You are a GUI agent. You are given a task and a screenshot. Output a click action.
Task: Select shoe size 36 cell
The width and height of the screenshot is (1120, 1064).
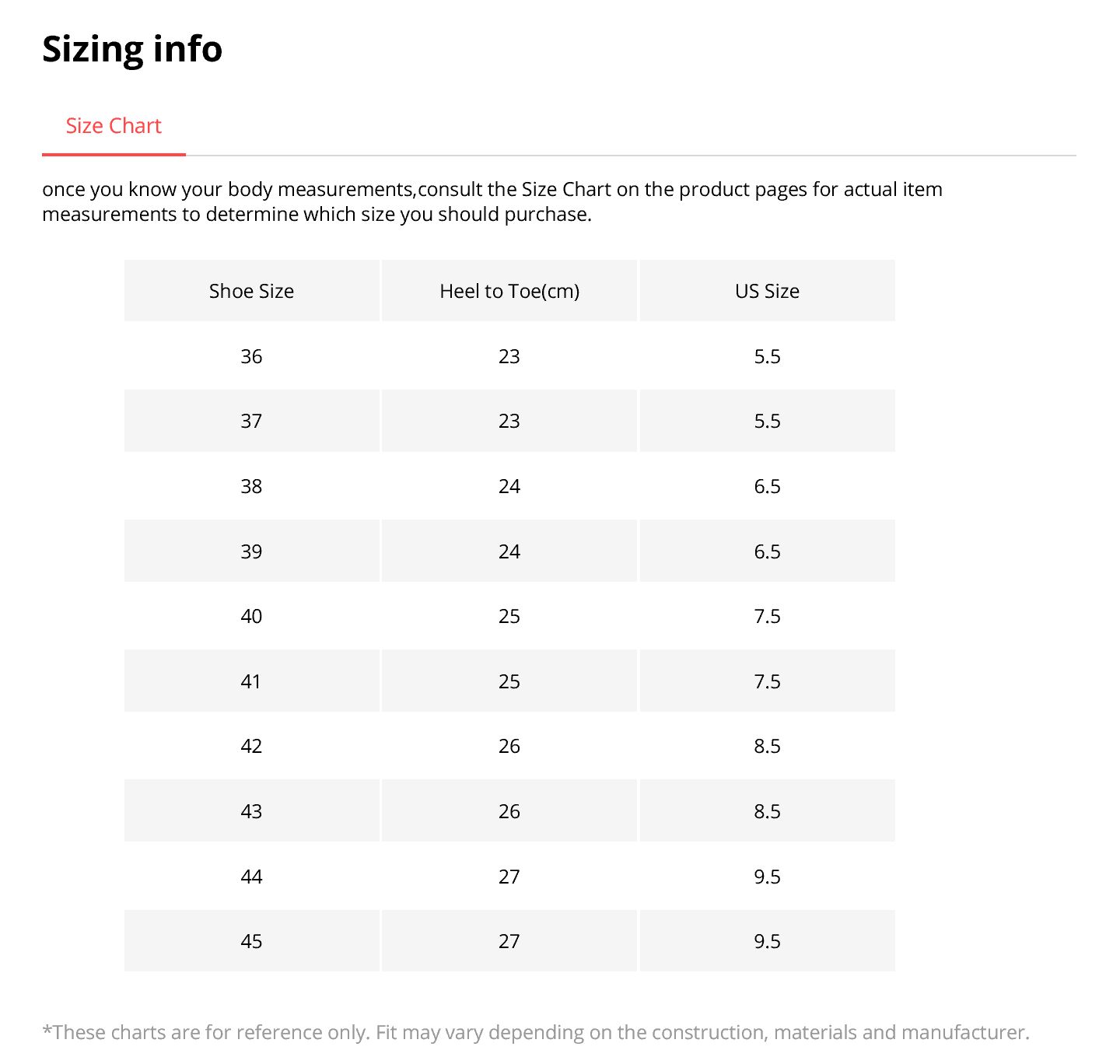[x=251, y=356]
